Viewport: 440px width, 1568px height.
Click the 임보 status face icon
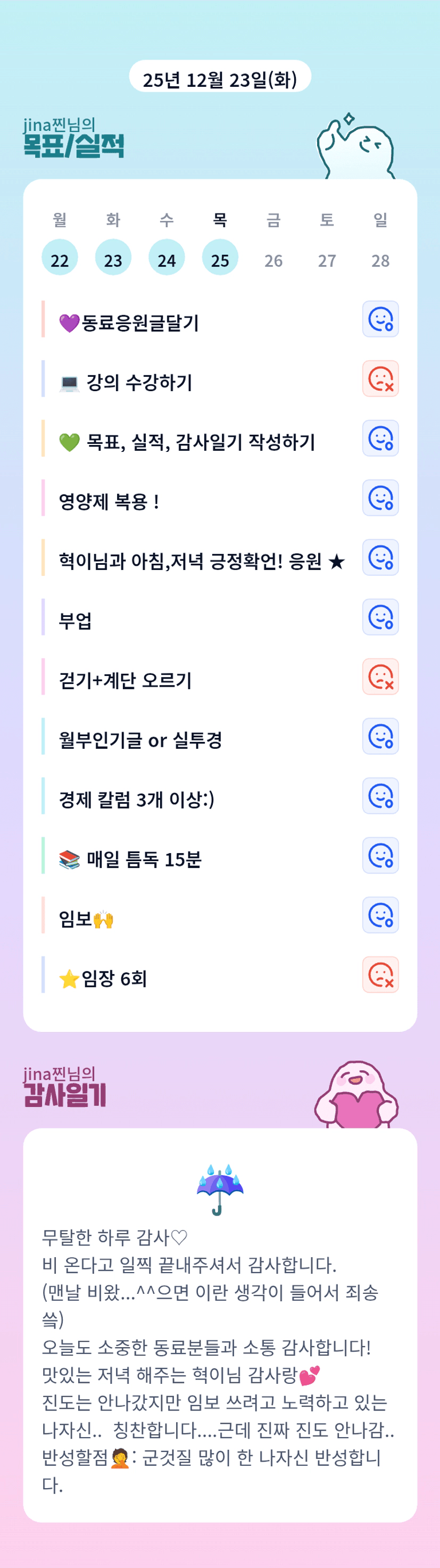pyautogui.click(x=380, y=915)
